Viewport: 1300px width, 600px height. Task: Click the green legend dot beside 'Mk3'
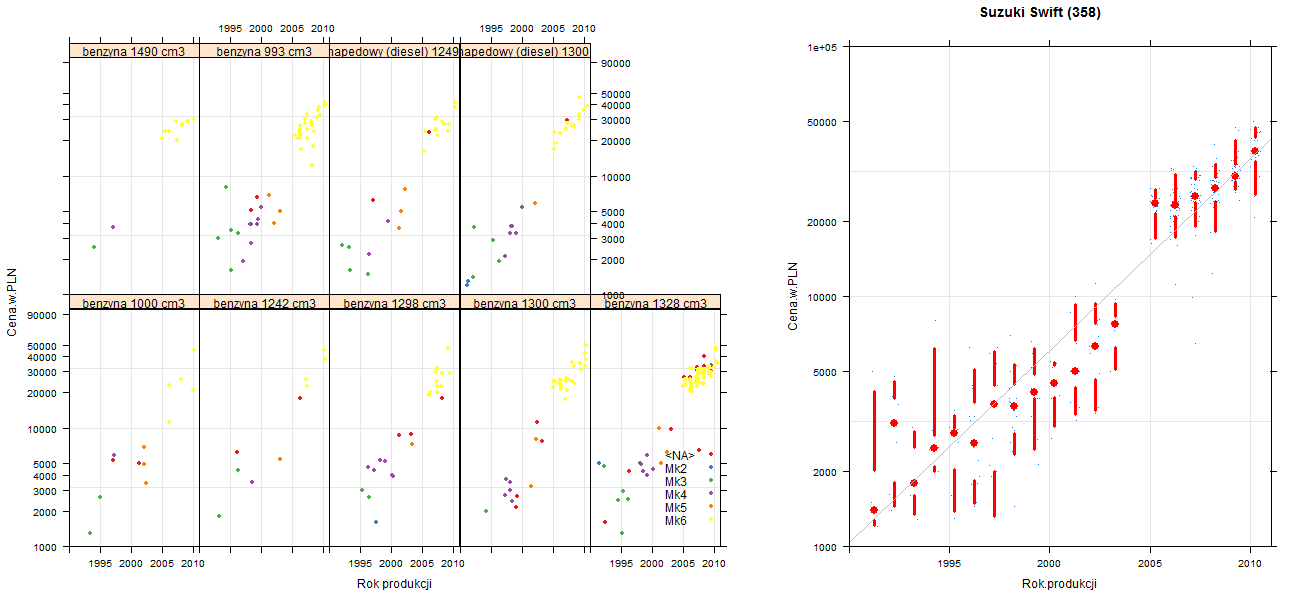pyautogui.click(x=711, y=480)
